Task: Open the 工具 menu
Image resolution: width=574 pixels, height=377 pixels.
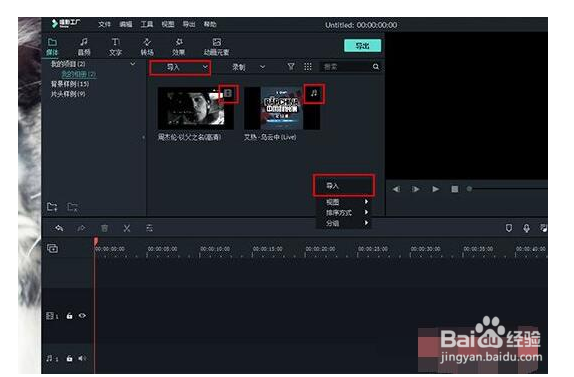Action: pos(147,25)
